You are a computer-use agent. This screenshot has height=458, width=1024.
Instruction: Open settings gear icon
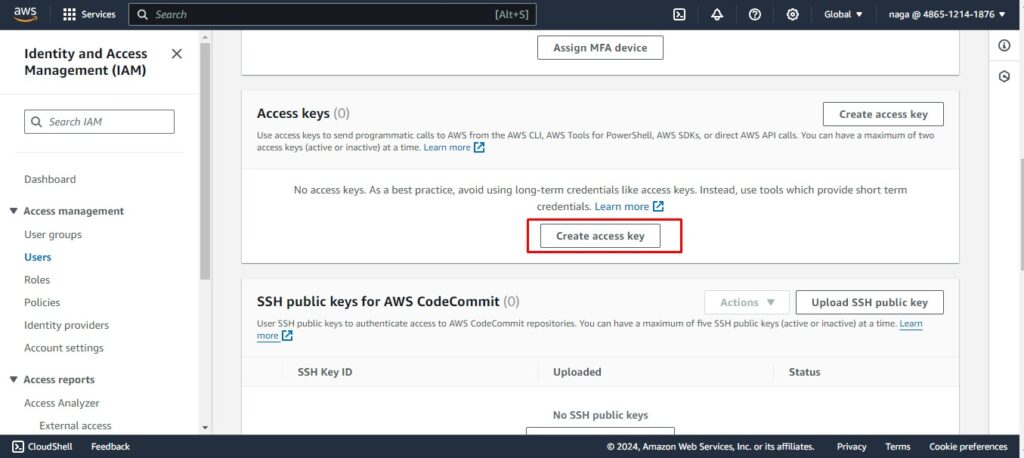click(793, 14)
